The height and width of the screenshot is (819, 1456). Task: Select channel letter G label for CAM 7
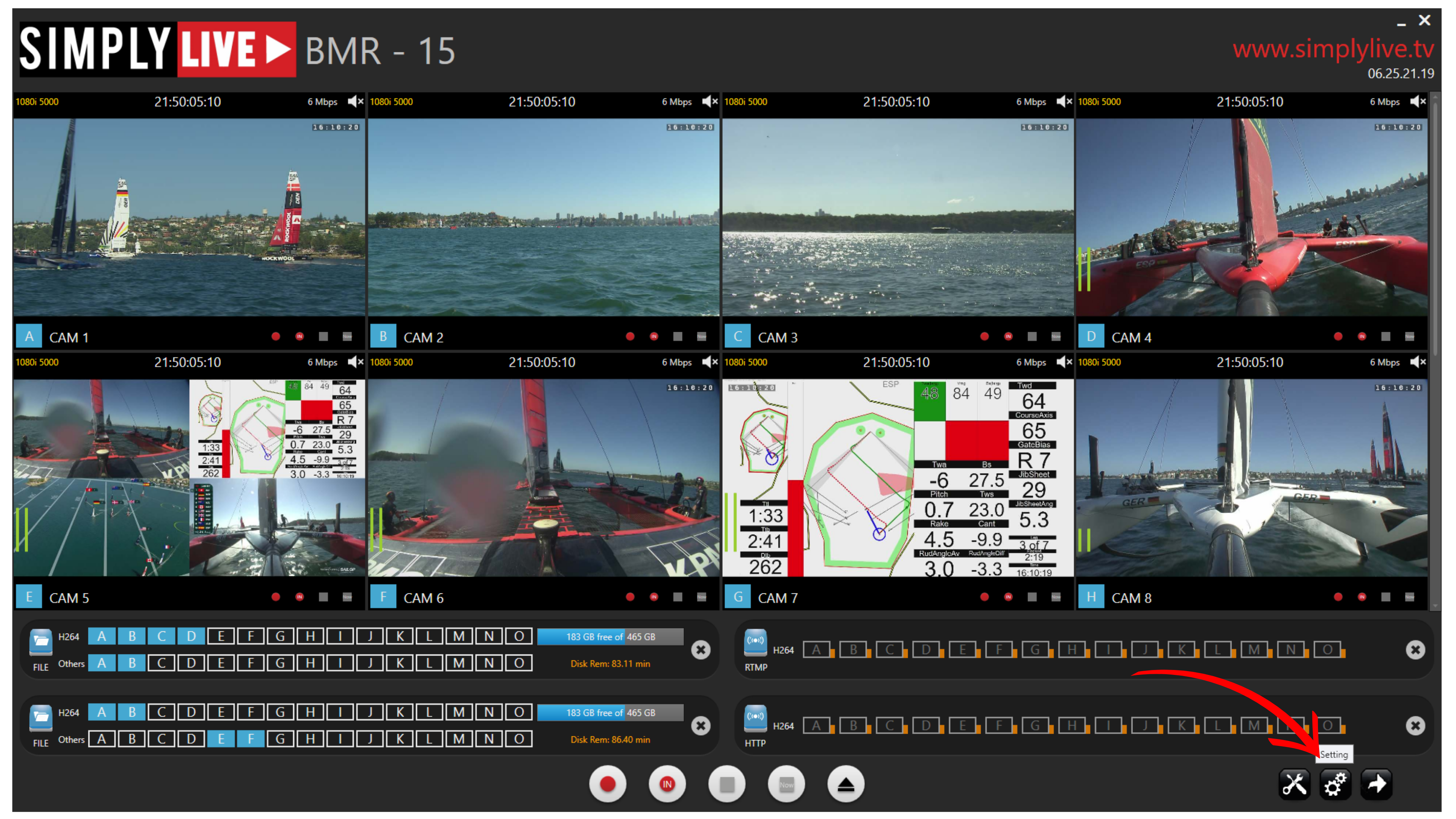(x=737, y=597)
